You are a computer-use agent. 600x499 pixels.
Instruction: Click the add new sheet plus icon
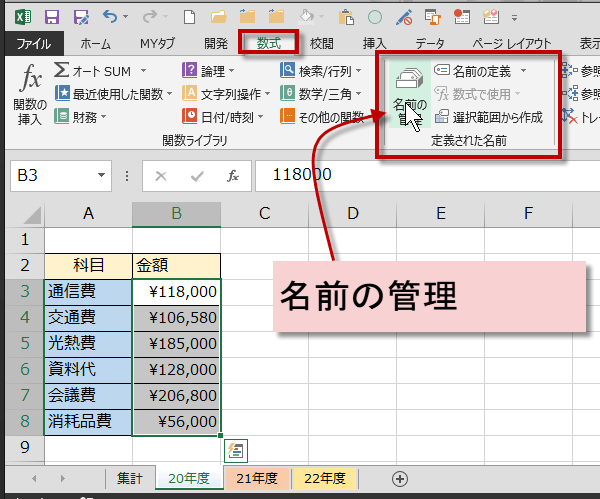click(399, 478)
